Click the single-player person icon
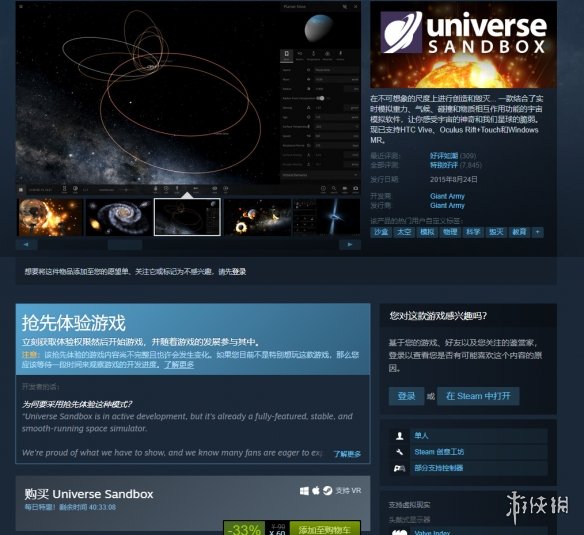This screenshot has width=584, height=535. [x=400, y=436]
